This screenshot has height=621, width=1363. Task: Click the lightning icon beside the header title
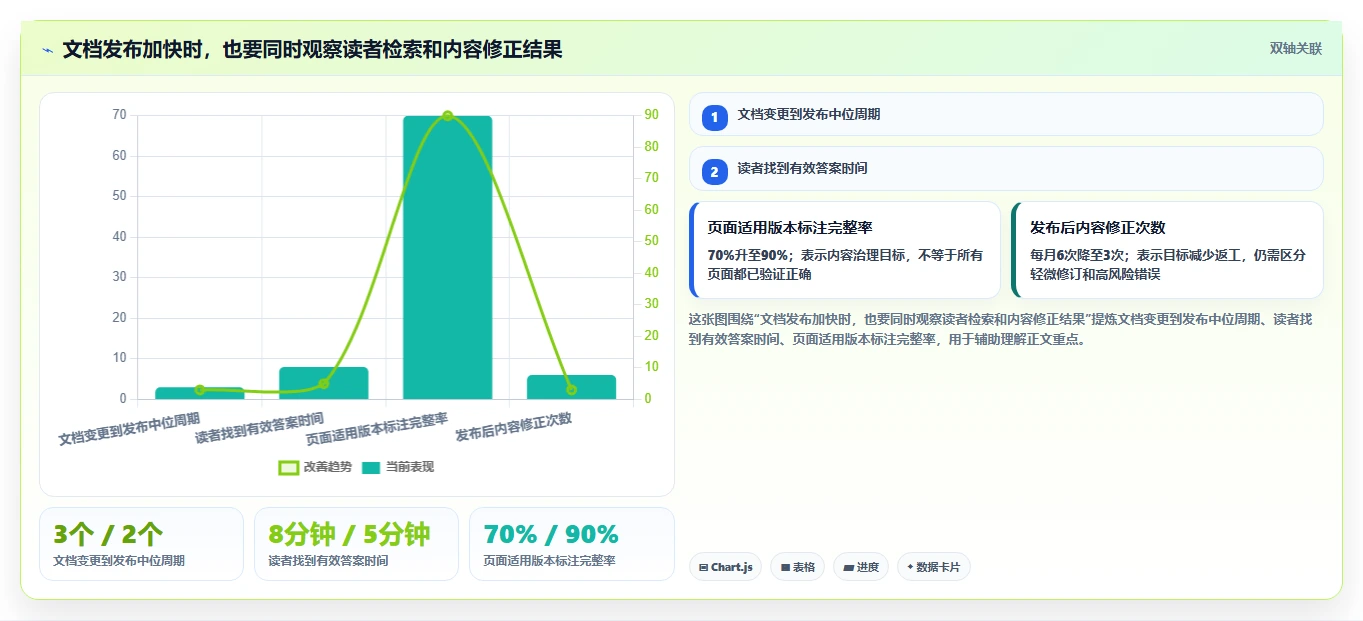(47, 50)
